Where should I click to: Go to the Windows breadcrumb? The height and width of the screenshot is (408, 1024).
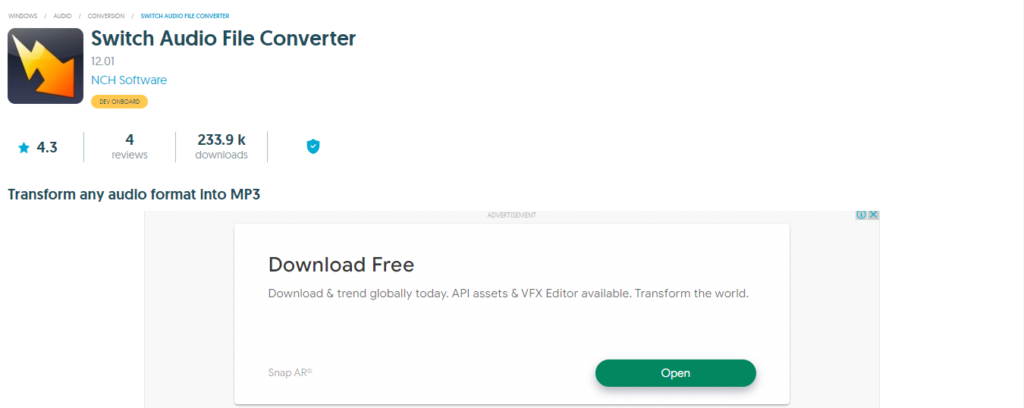pyautogui.click(x=22, y=16)
